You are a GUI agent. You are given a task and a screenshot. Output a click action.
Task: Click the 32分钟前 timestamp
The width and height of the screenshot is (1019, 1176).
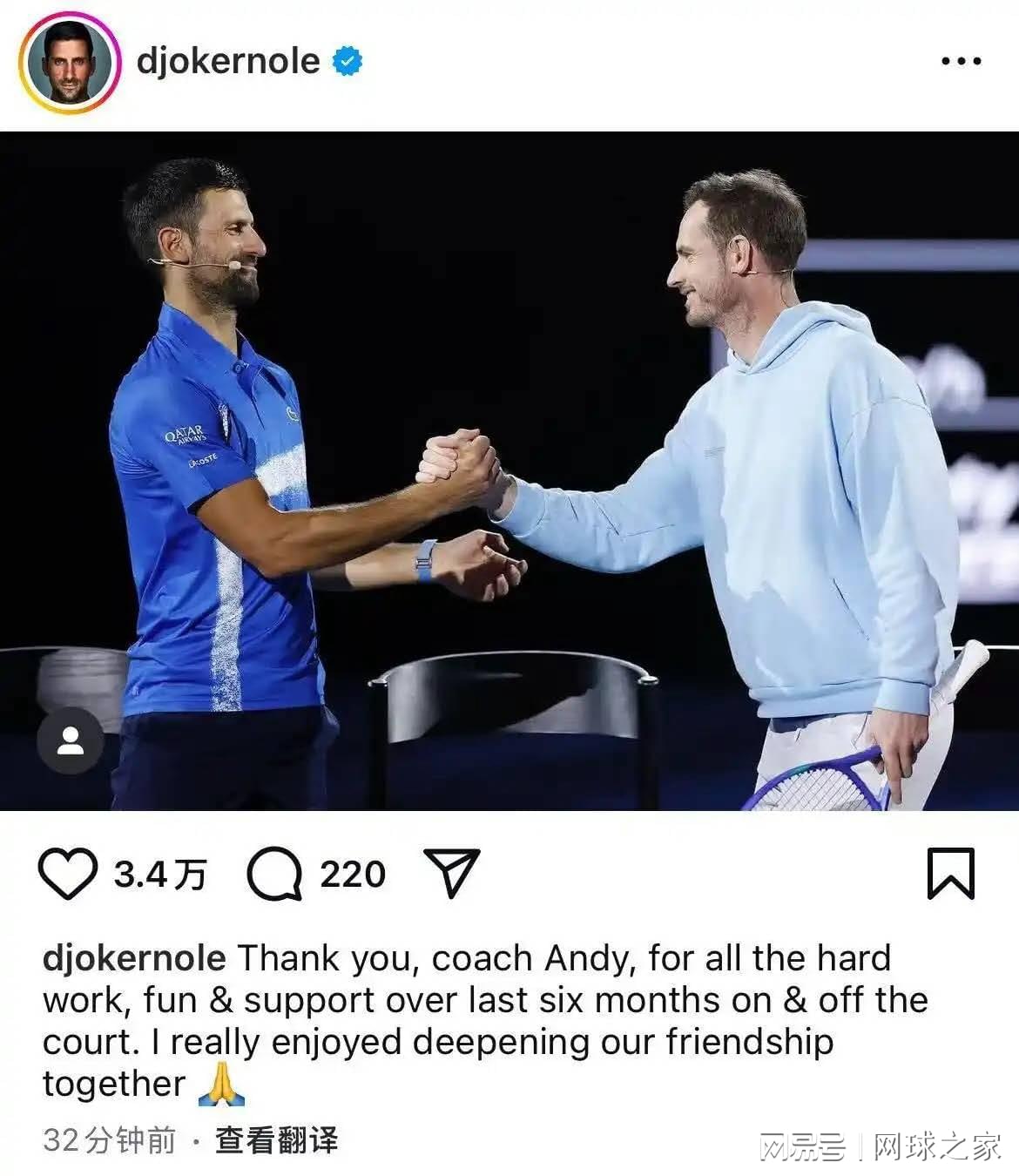coord(110,1140)
